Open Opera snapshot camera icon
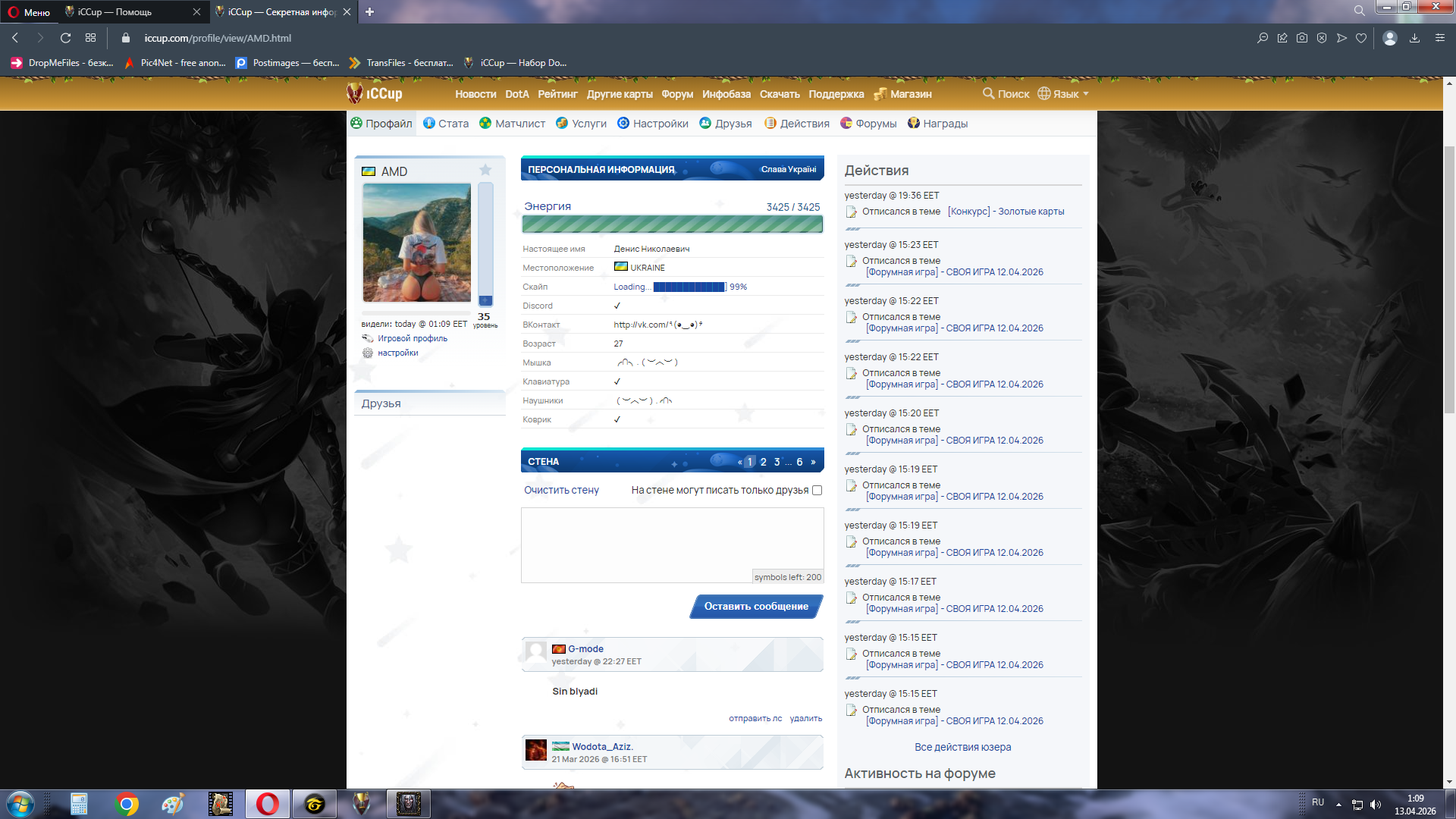 1302,38
